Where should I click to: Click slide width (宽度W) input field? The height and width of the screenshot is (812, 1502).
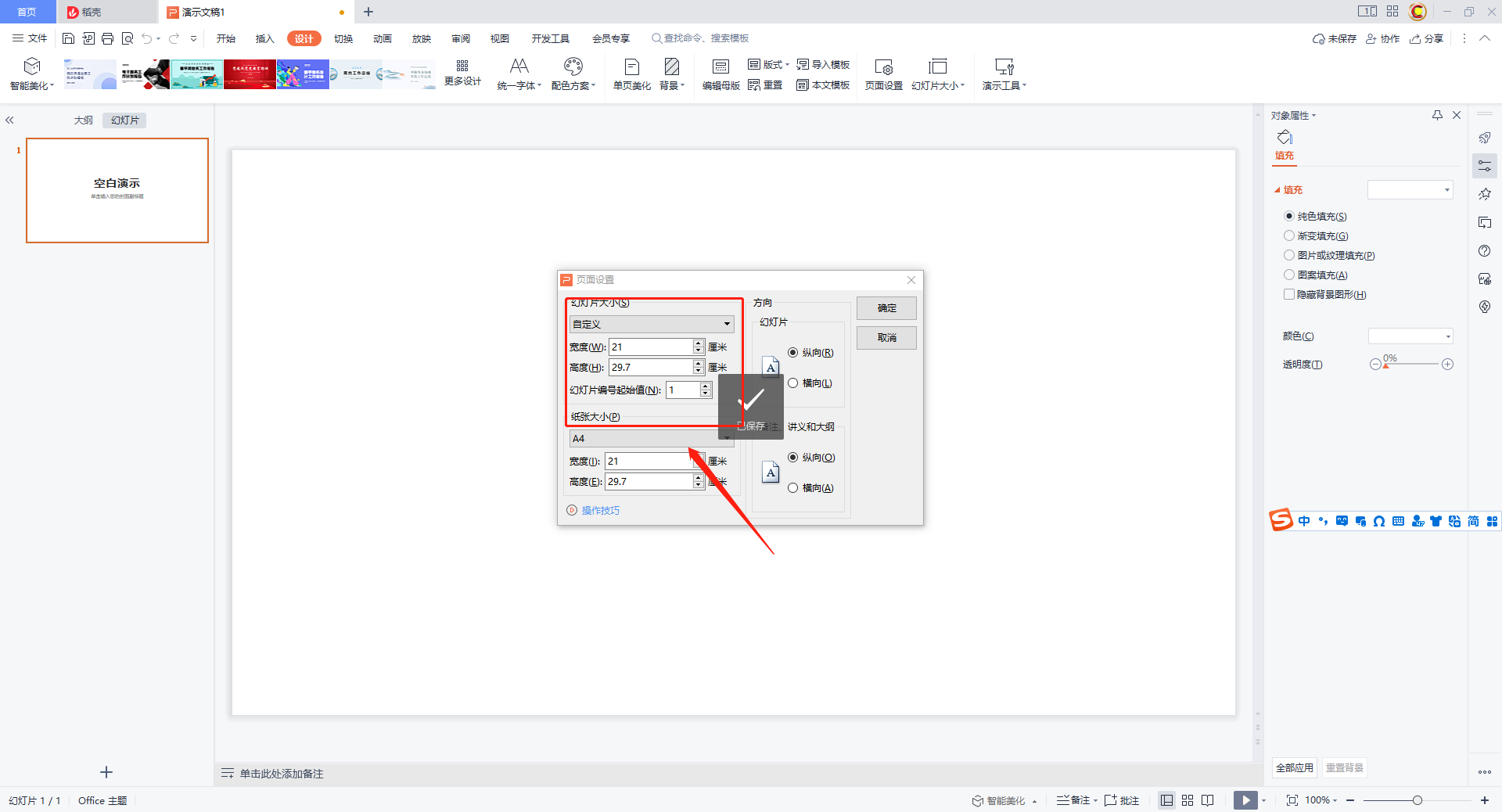651,347
